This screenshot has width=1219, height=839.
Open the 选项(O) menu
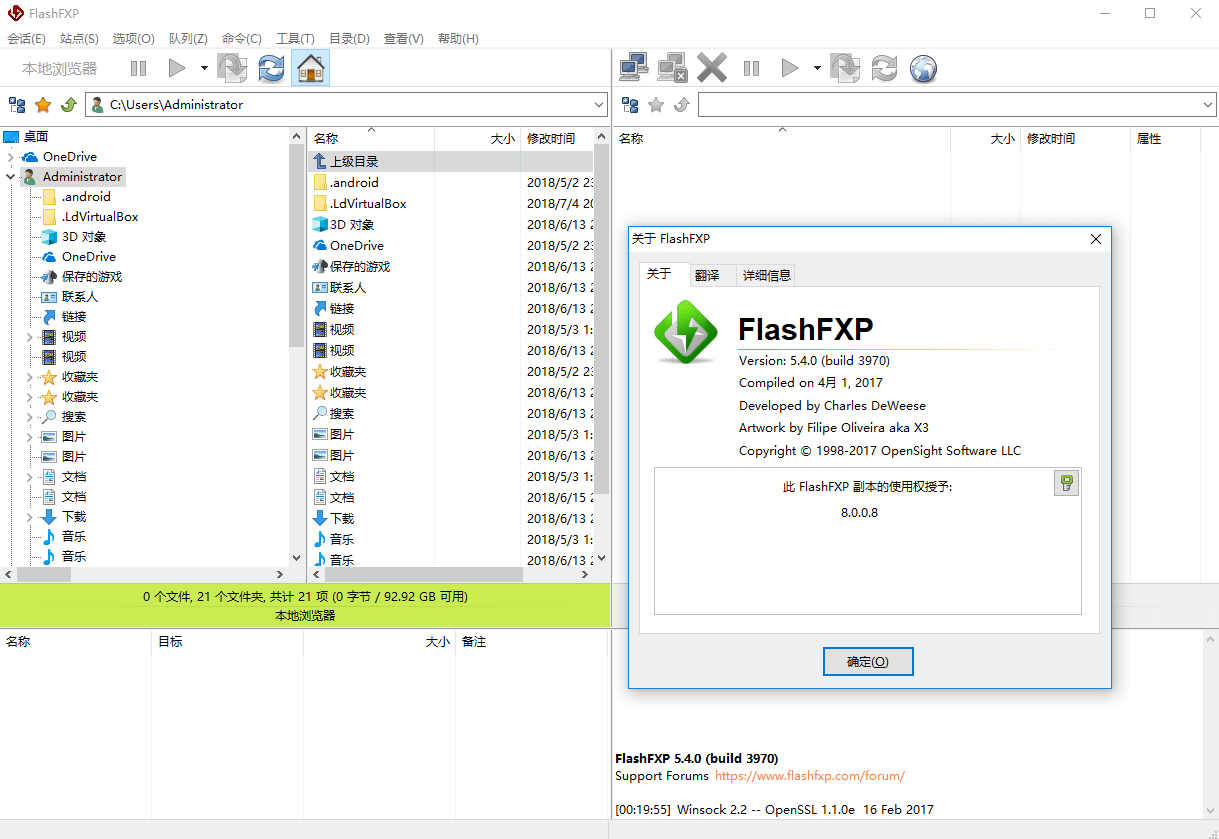coord(133,39)
